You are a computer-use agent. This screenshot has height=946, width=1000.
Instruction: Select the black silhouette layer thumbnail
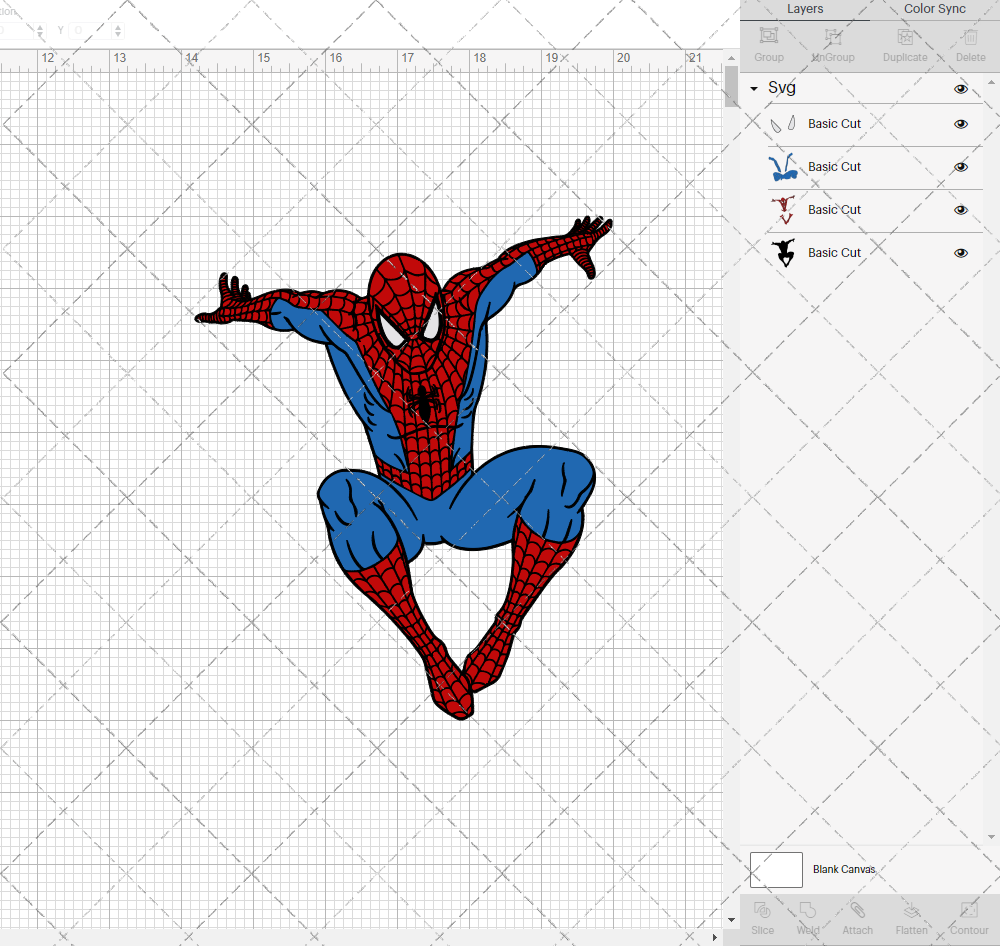(783, 253)
